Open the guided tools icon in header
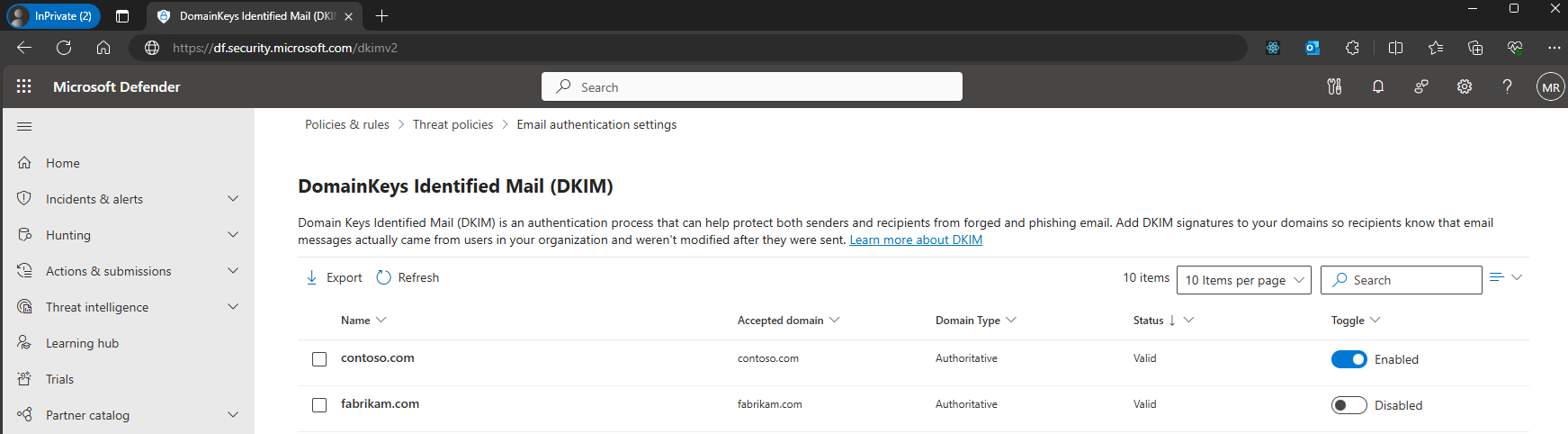The height and width of the screenshot is (434, 1568). pos(1334,86)
